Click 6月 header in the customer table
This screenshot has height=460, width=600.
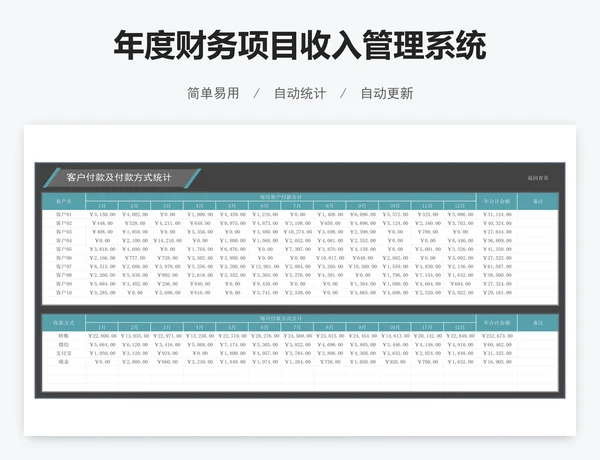click(264, 206)
